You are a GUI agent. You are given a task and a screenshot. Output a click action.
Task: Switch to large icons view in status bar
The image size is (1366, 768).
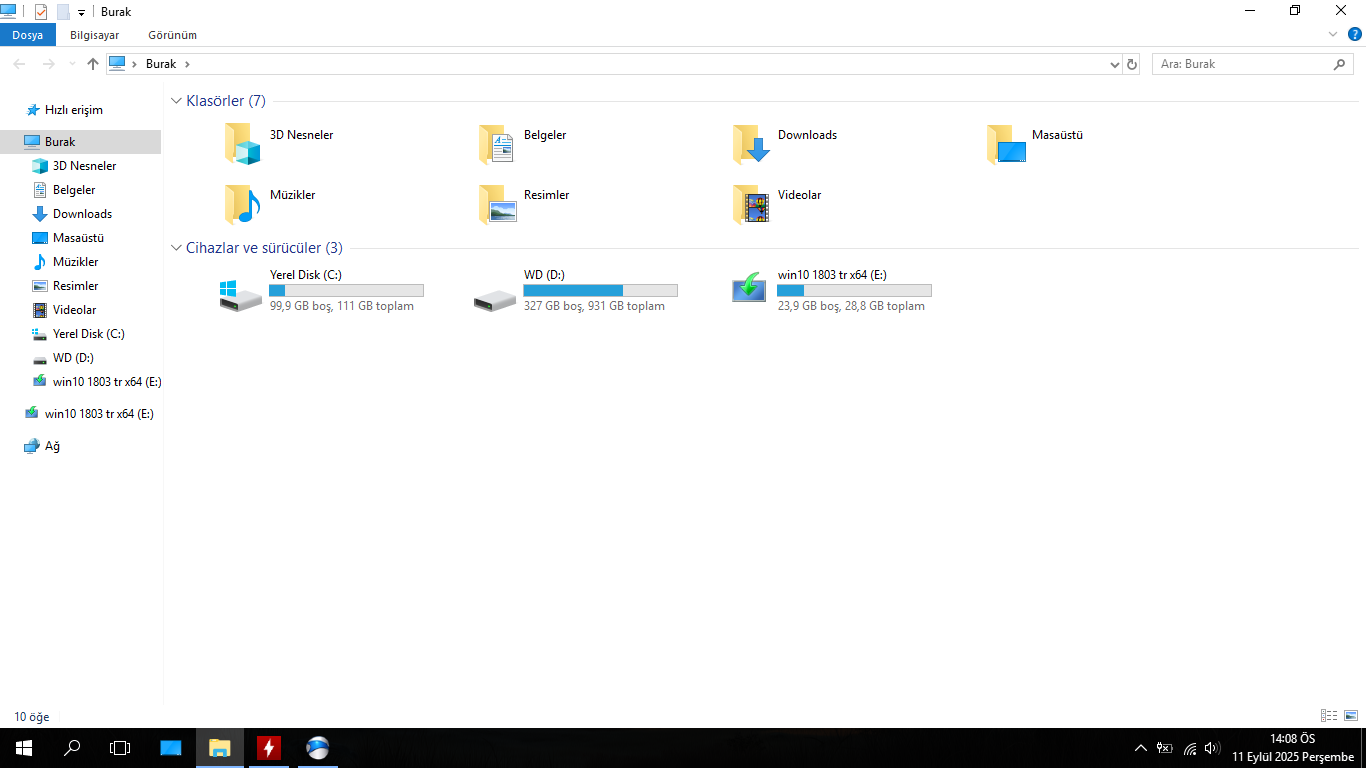(1351, 716)
